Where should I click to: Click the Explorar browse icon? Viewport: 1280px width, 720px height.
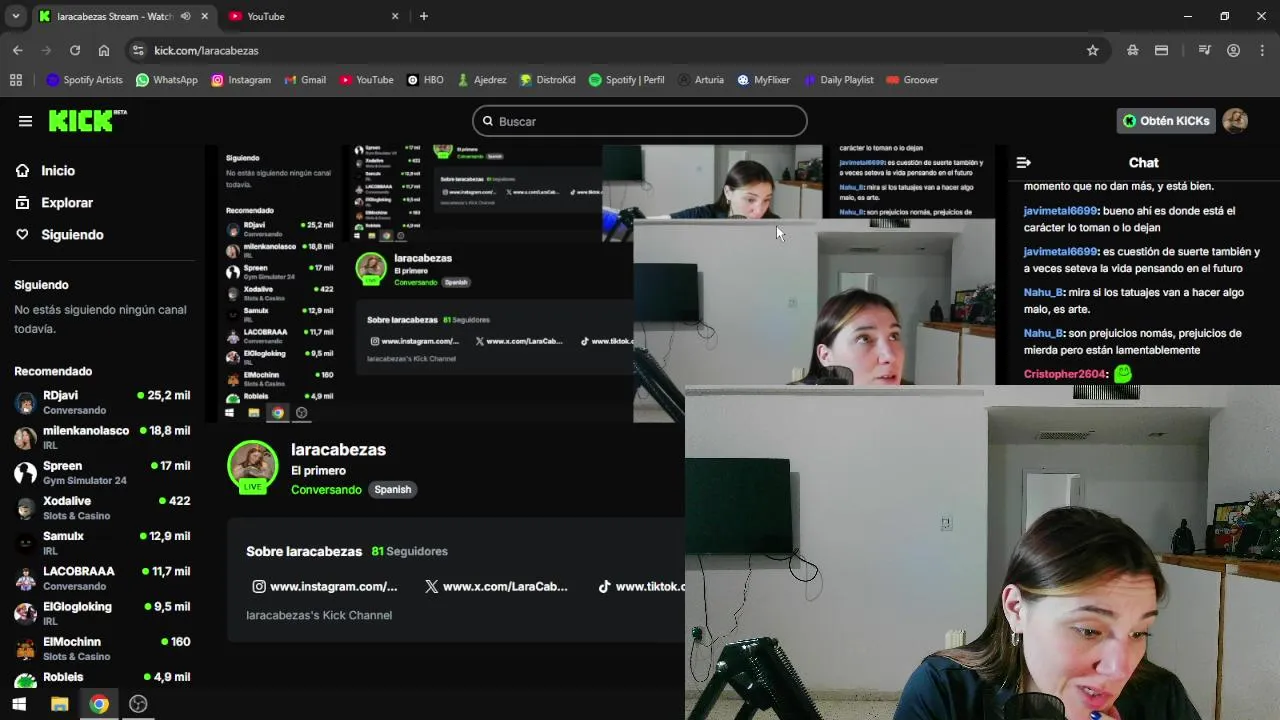pyautogui.click(x=23, y=203)
